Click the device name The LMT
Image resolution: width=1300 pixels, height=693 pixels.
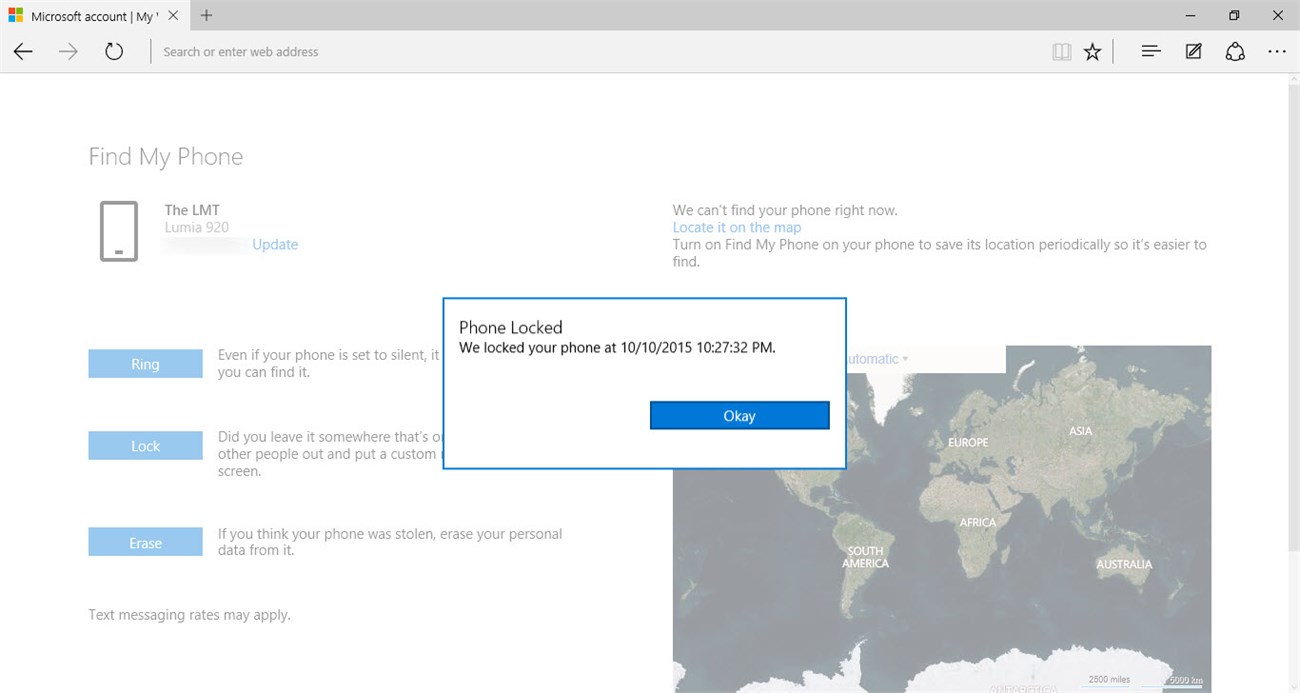(192, 210)
